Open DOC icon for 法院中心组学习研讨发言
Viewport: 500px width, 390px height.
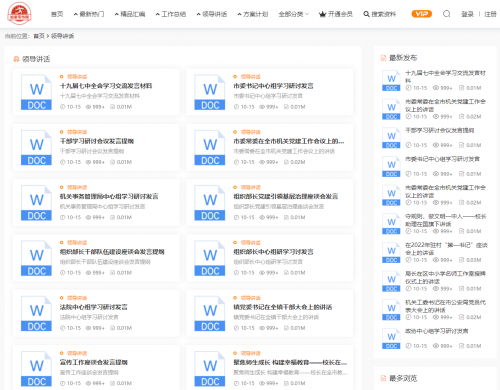pyautogui.click(x=36, y=314)
